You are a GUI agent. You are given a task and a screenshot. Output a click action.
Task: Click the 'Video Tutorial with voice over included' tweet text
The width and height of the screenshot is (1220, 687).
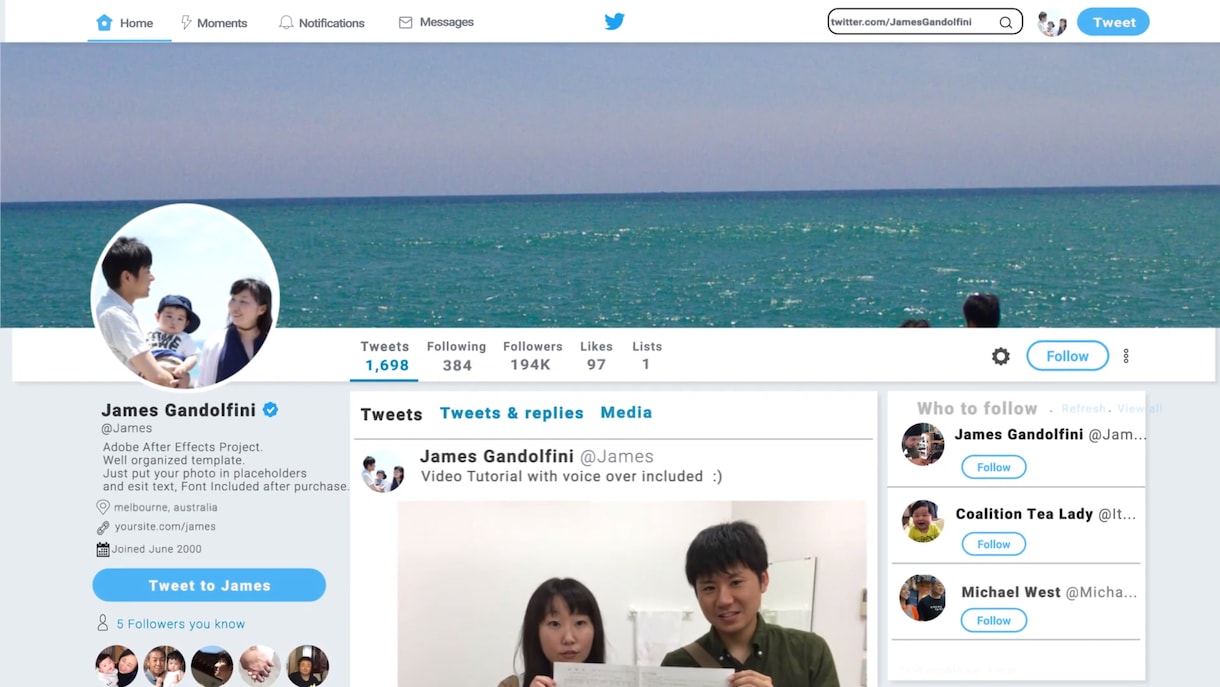(x=571, y=477)
